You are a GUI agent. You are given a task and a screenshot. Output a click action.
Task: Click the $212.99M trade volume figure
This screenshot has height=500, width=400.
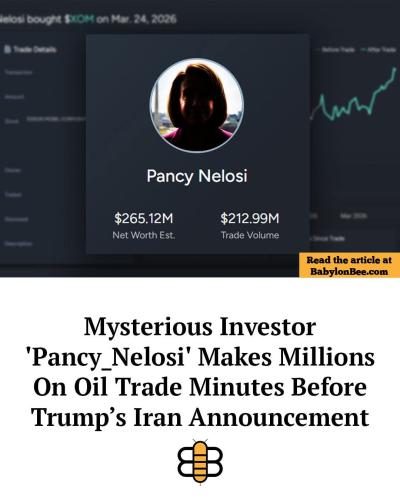[250, 219]
